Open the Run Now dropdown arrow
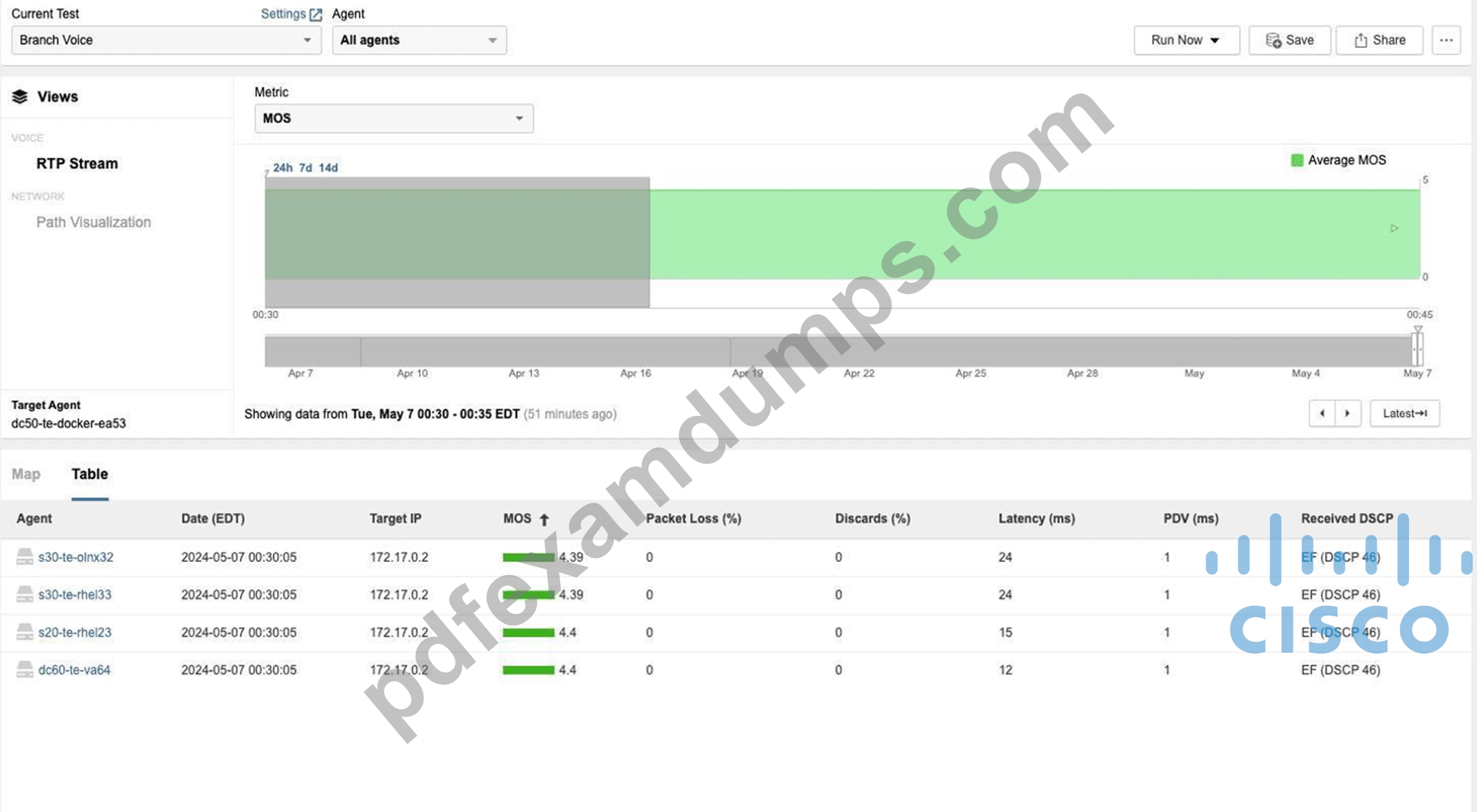Image resolution: width=1477 pixels, height=812 pixels. coord(1215,41)
